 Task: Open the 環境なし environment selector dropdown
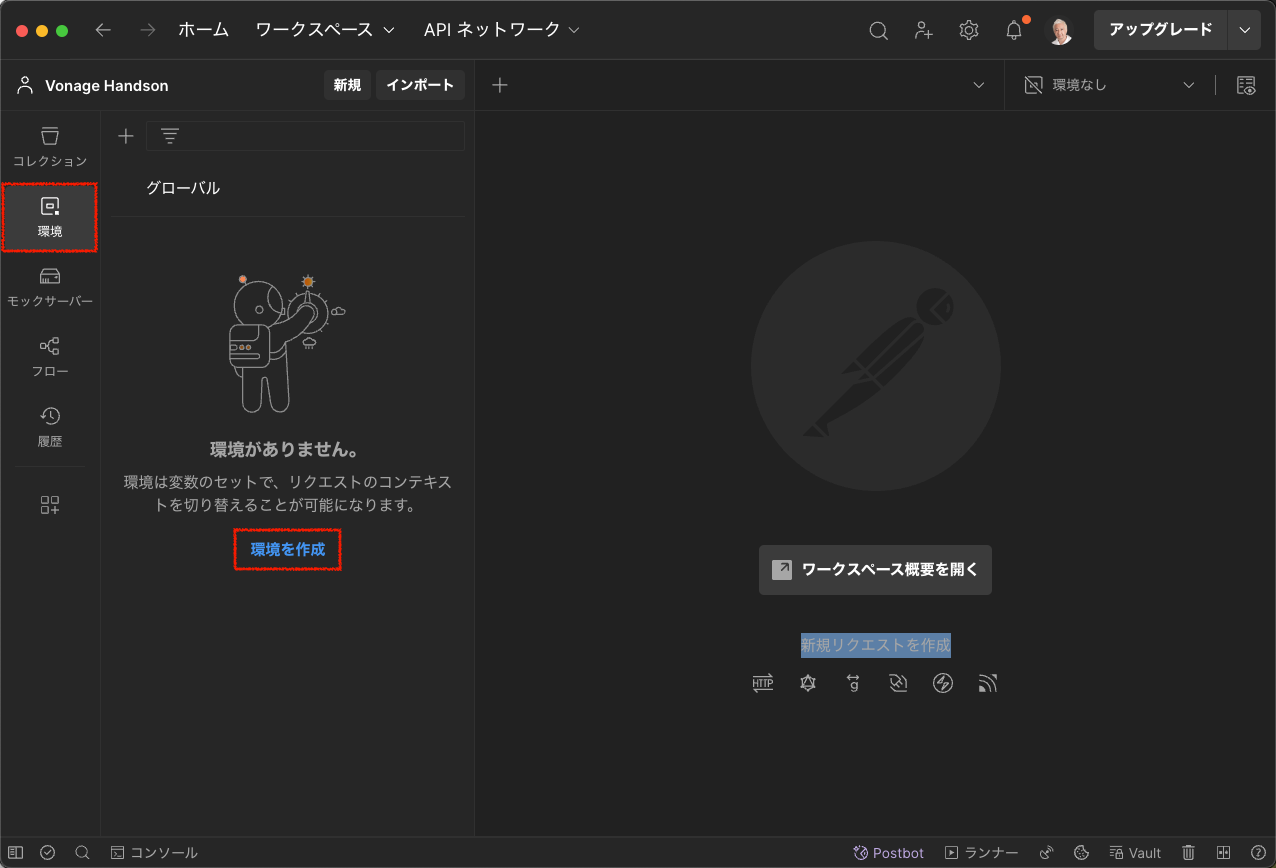[1110, 85]
